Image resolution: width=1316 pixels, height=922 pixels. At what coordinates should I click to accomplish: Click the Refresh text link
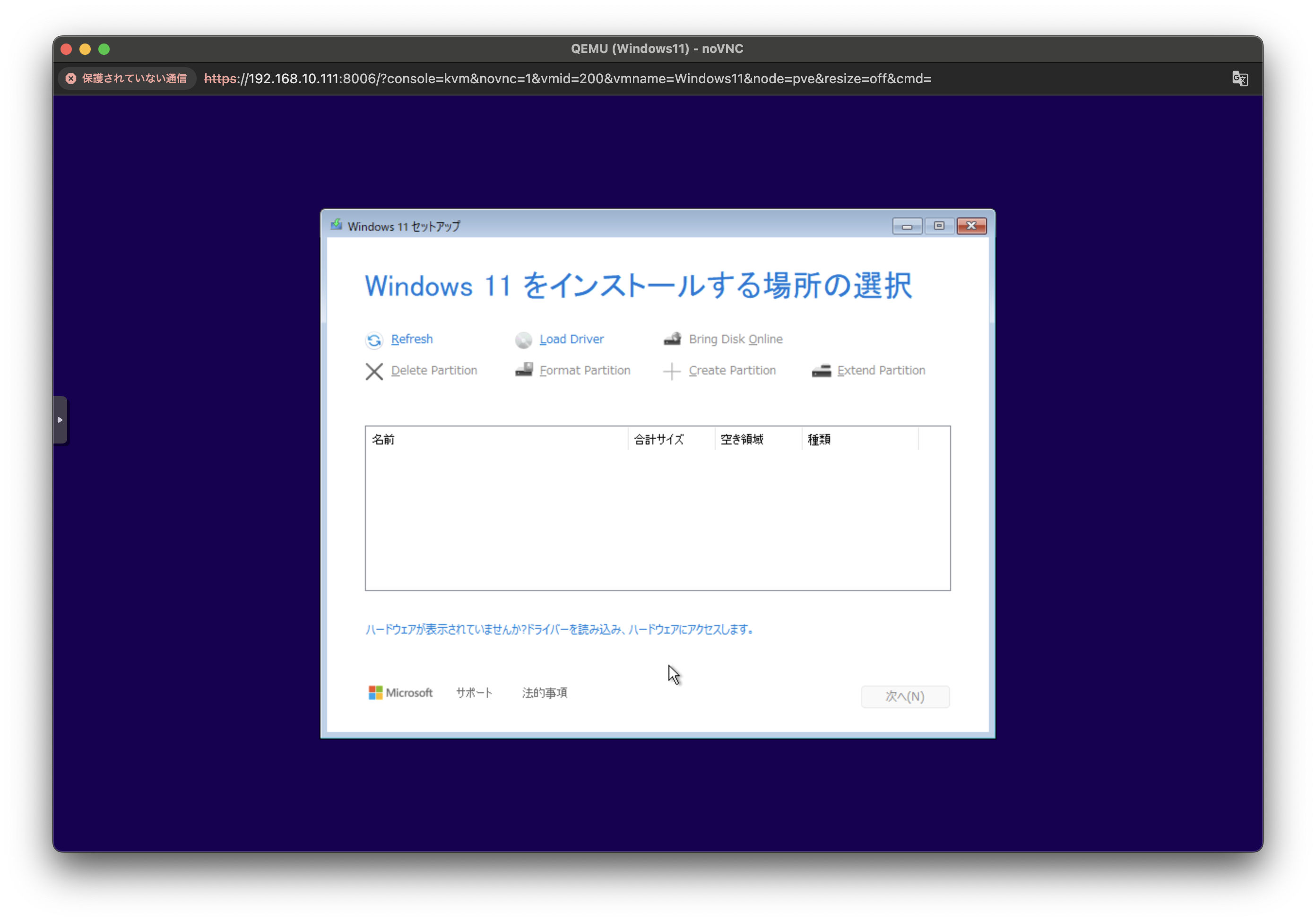(x=412, y=339)
